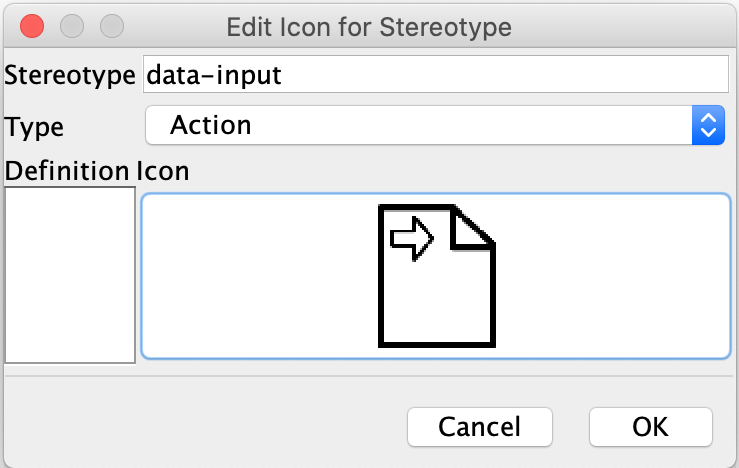Click the Edit Icon for Stereotype title
This screenshot has width=739, height=468.
[x=369, y=26]
